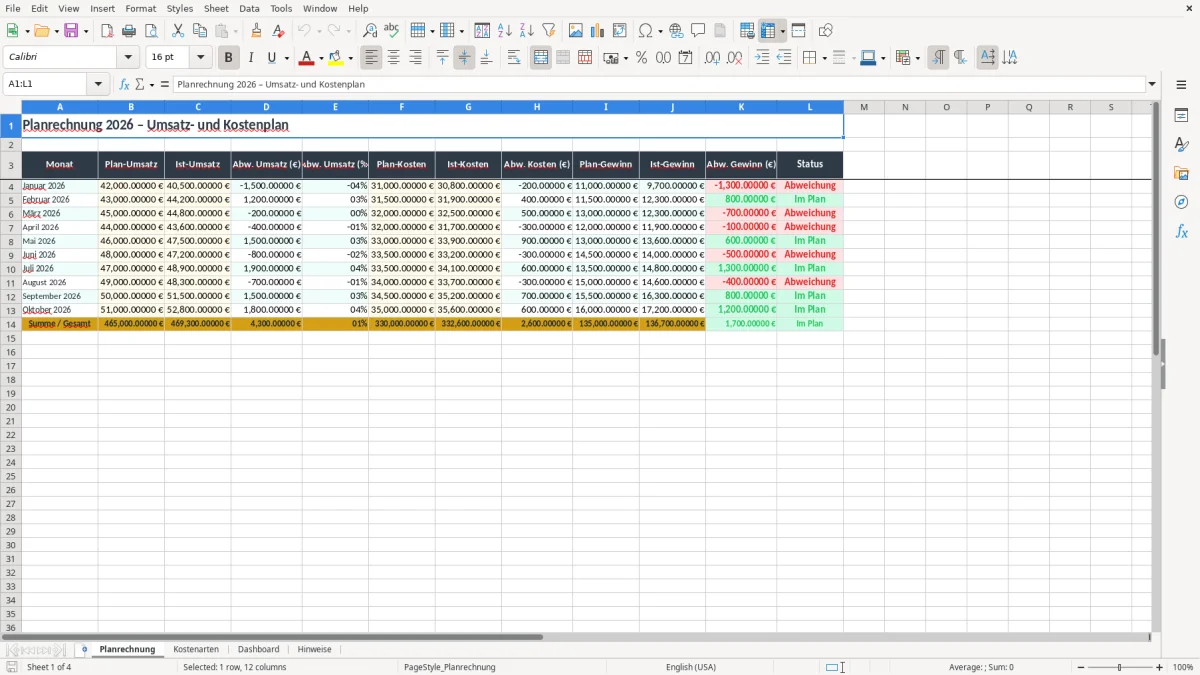Open Function Wizard next to Name Box
The height and width of the screenshot is (675, 1200).
tap(125, 85)
